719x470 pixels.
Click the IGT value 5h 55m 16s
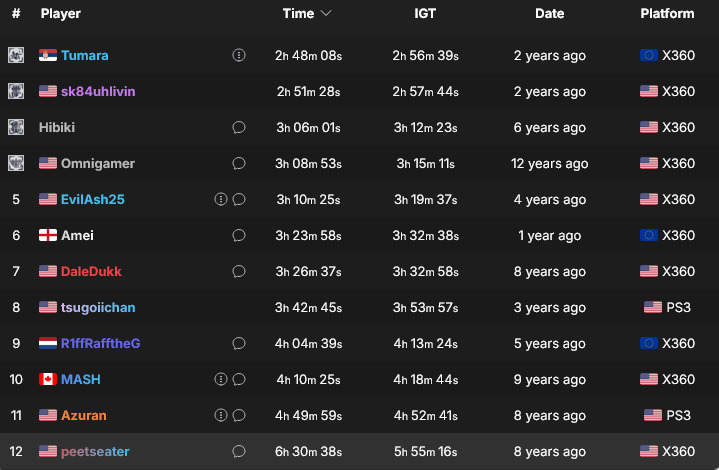click(426, 451)
